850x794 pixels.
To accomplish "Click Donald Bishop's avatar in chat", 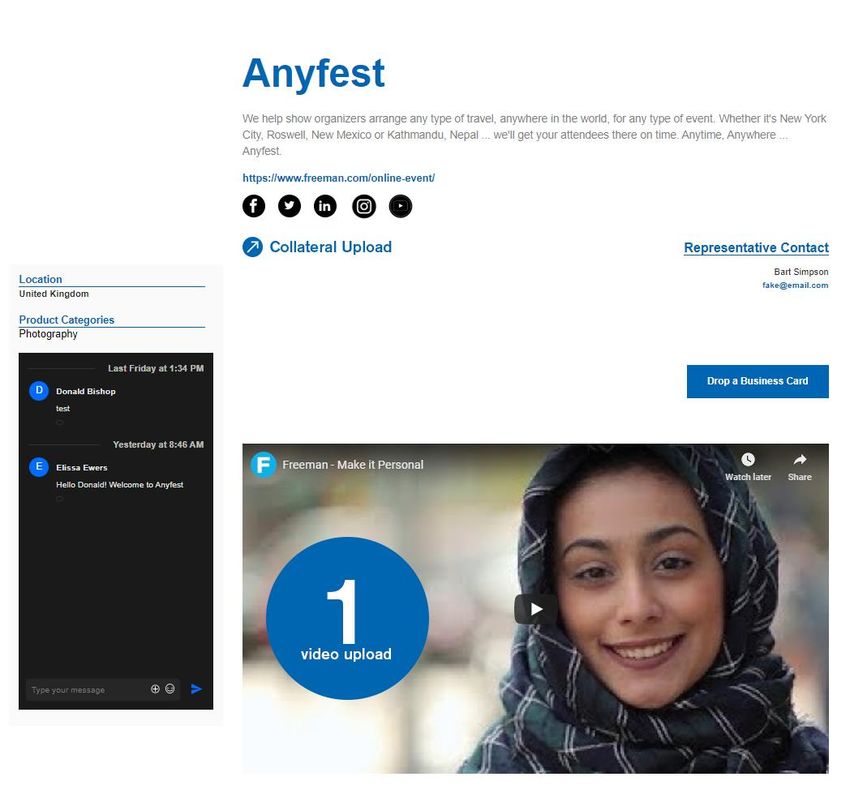I will tap(39, 391).
